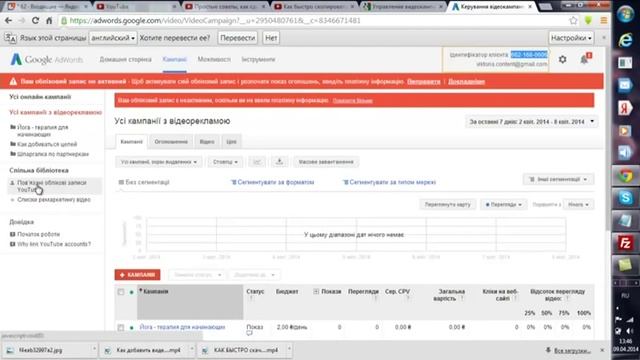Open the Інструменти top menu
Viewport: 640px width, 360px height.
pos(258,60)
